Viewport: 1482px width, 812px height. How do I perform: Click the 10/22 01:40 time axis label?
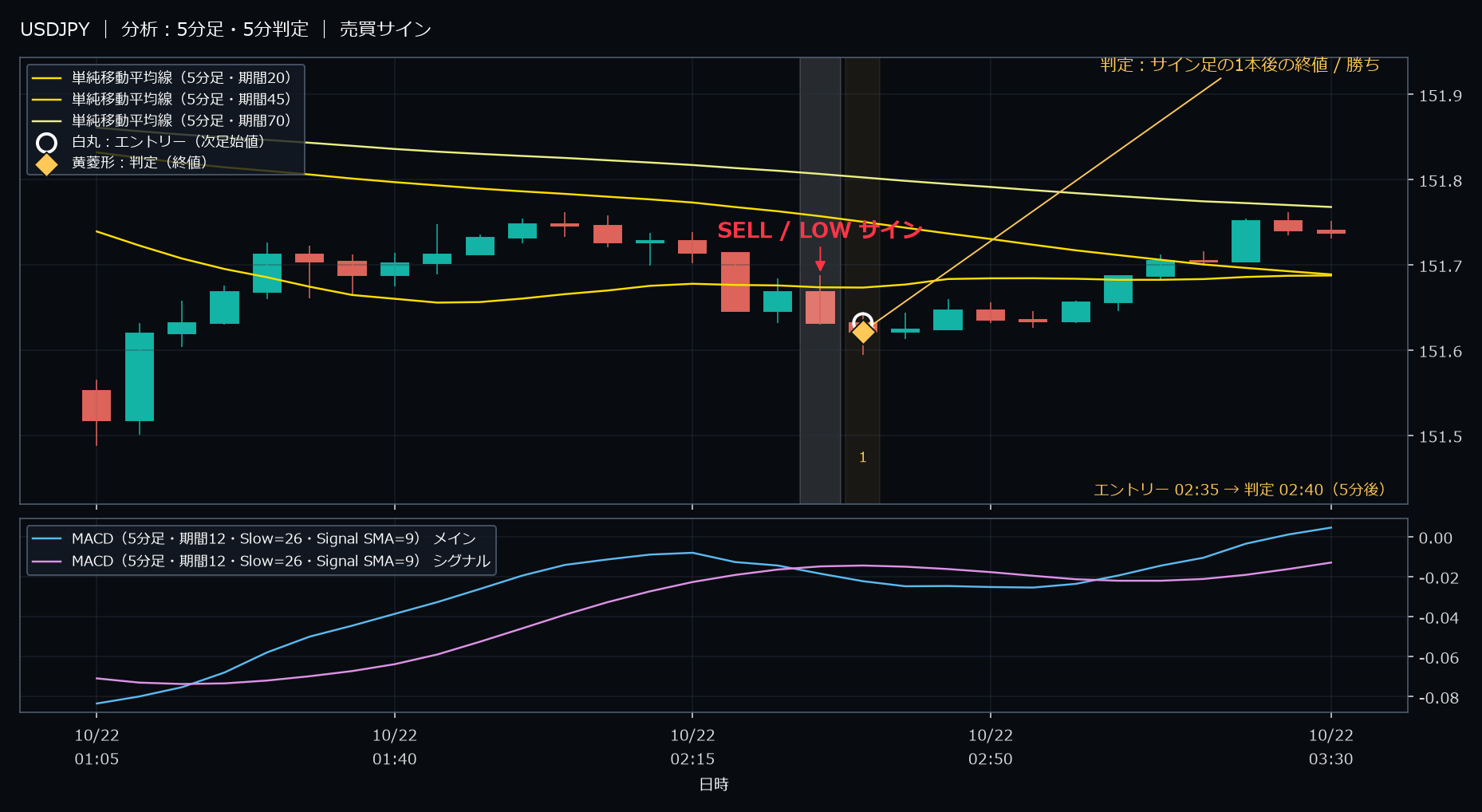(395, 747)
